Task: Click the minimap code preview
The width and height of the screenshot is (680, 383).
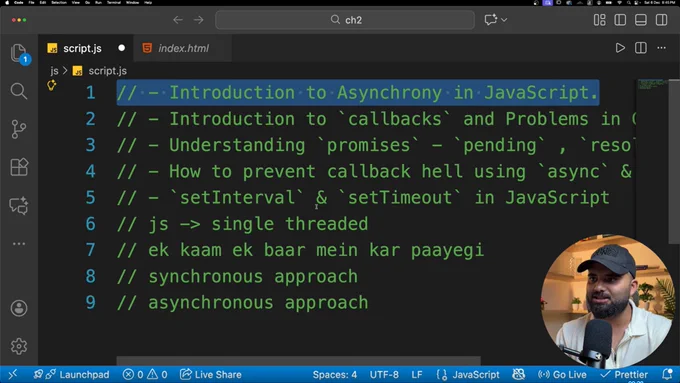Action: (x=652, y=84)
